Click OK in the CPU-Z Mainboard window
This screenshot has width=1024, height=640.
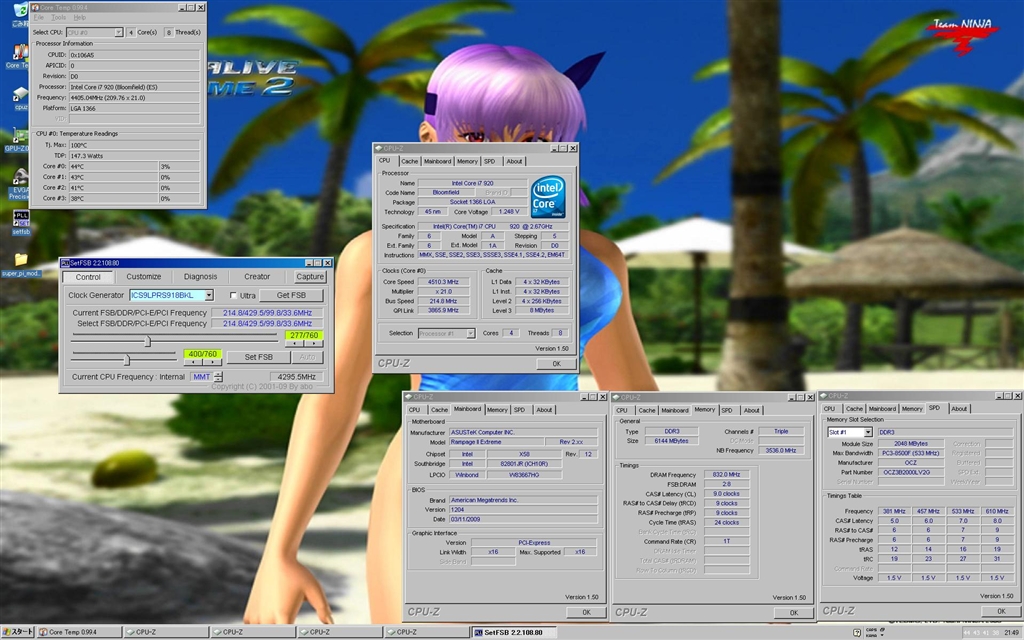click(586, 612)
